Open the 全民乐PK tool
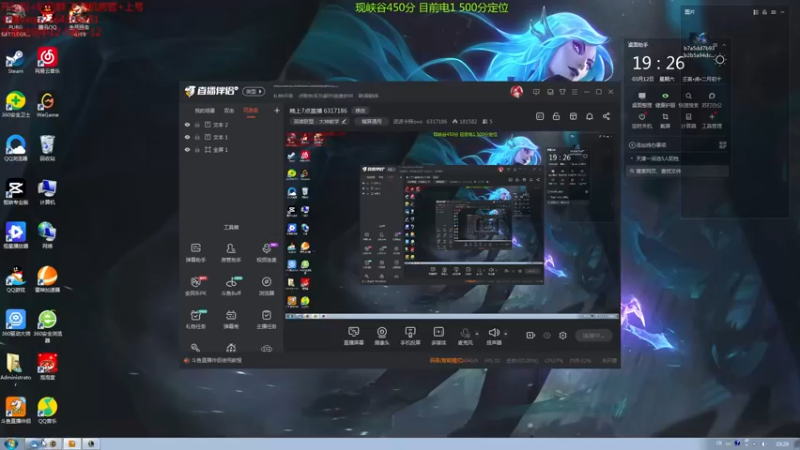 pyautogui.click(x=195, y=286)
